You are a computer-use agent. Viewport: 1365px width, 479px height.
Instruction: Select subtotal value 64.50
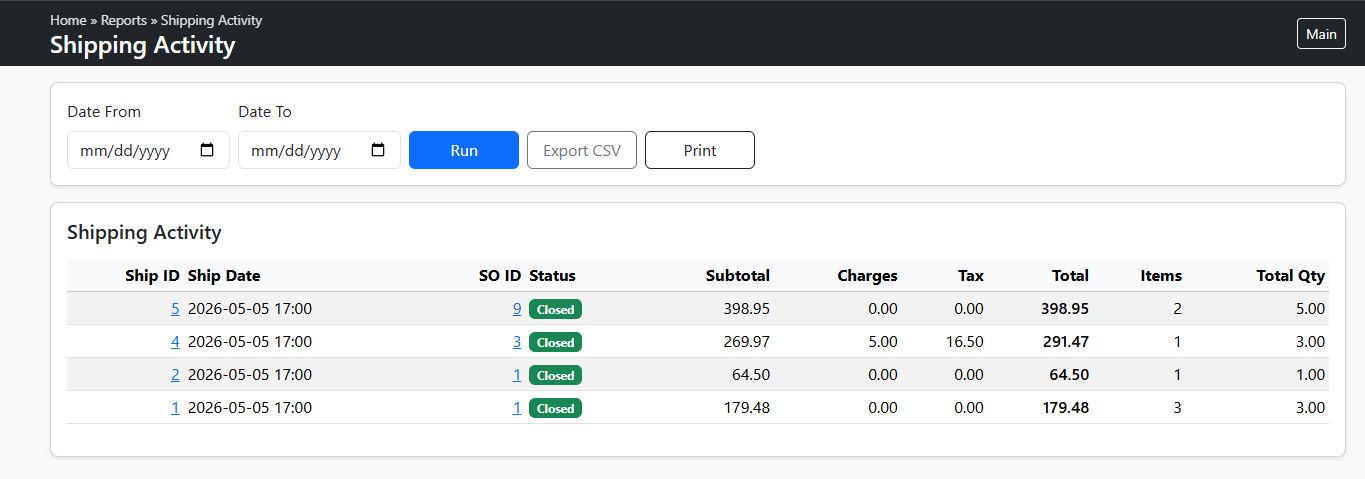click(x=751, y=374)
